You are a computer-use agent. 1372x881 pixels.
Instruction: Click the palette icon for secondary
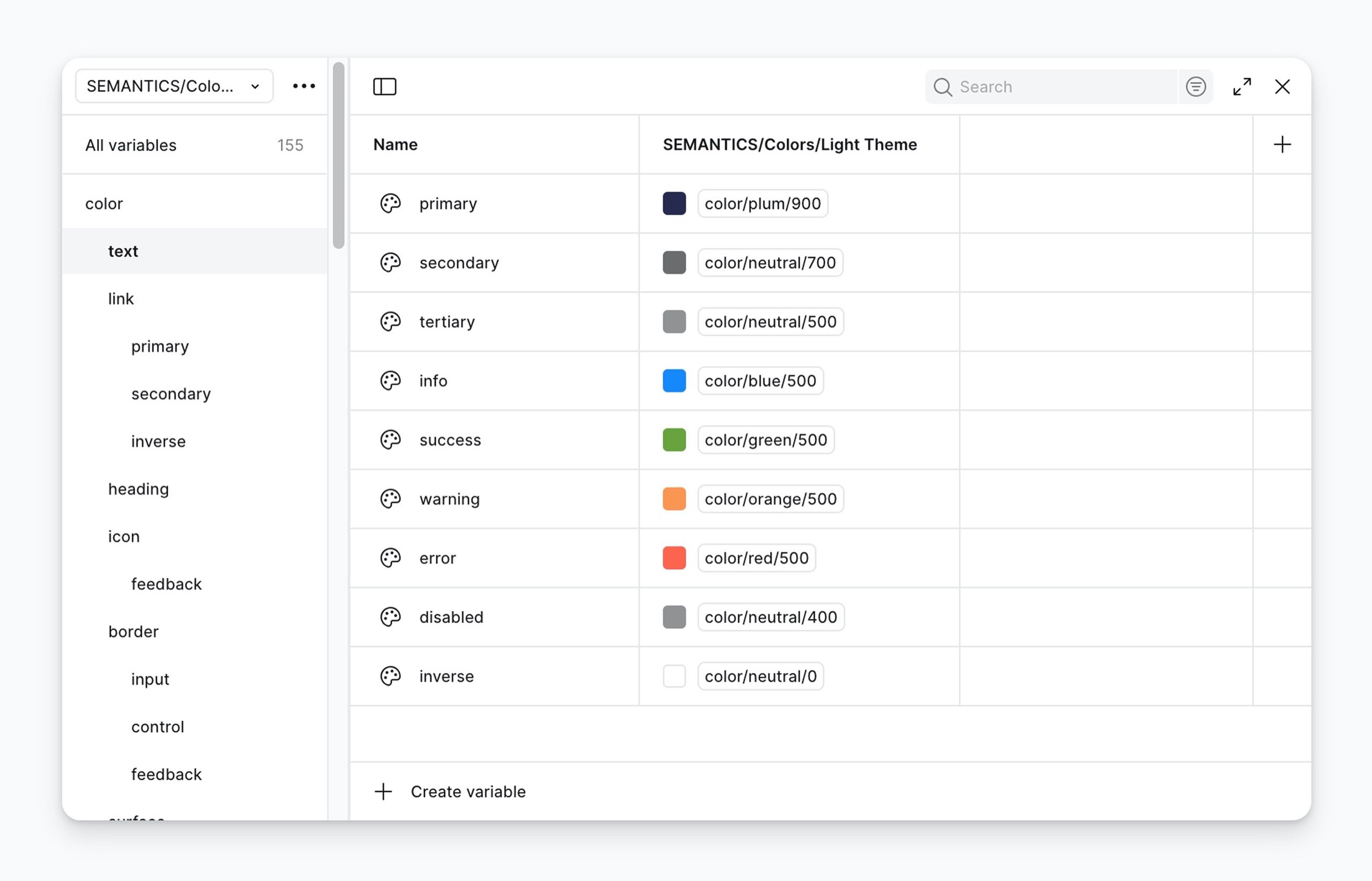[x=391, y=263]
